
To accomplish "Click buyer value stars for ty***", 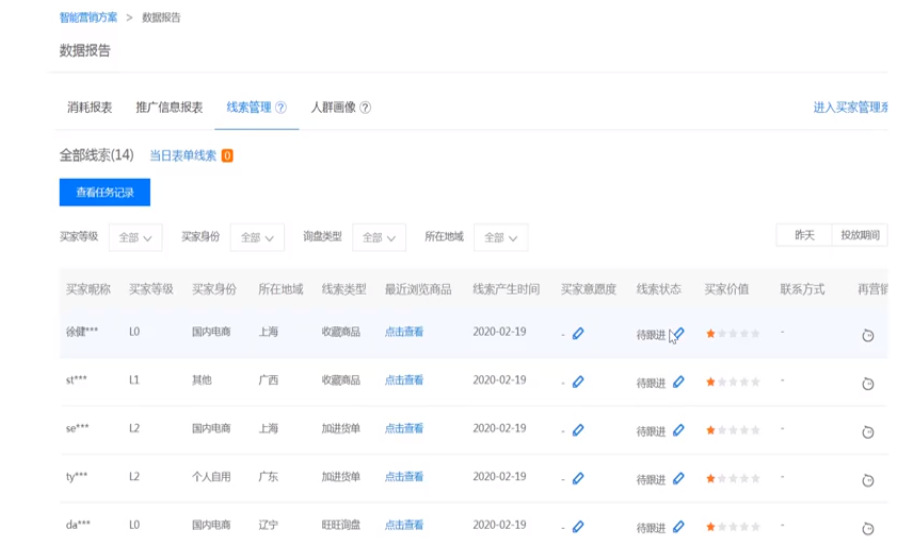I will pos(733,479).
